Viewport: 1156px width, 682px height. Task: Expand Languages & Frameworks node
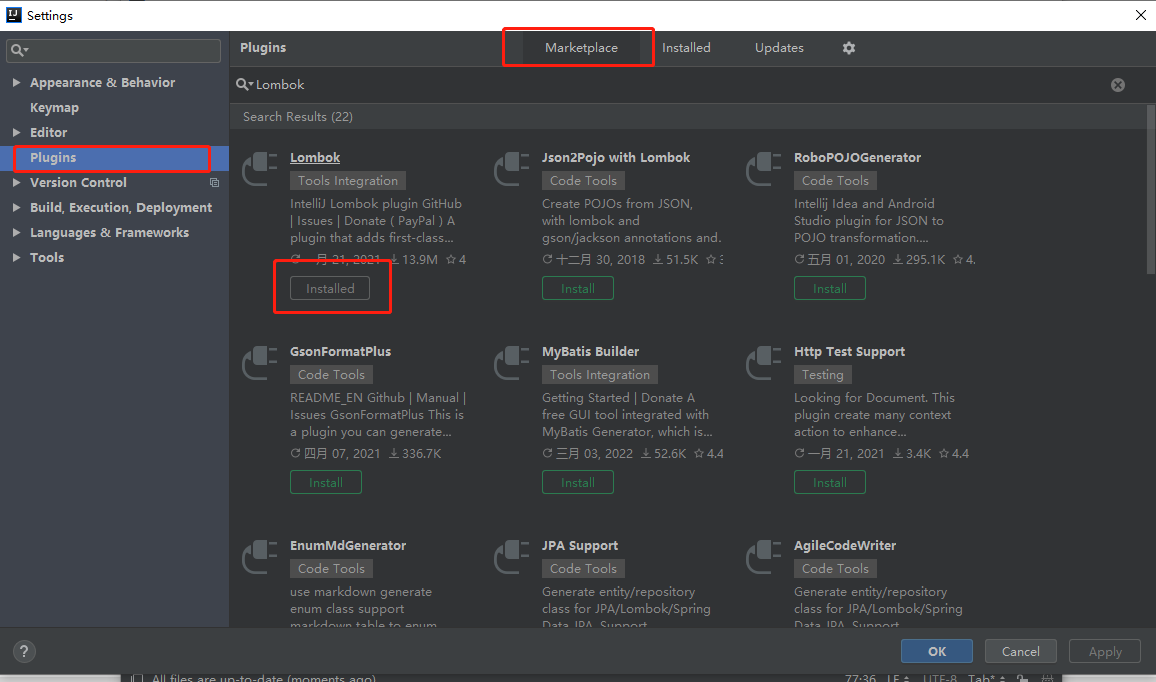pos(16,233)
